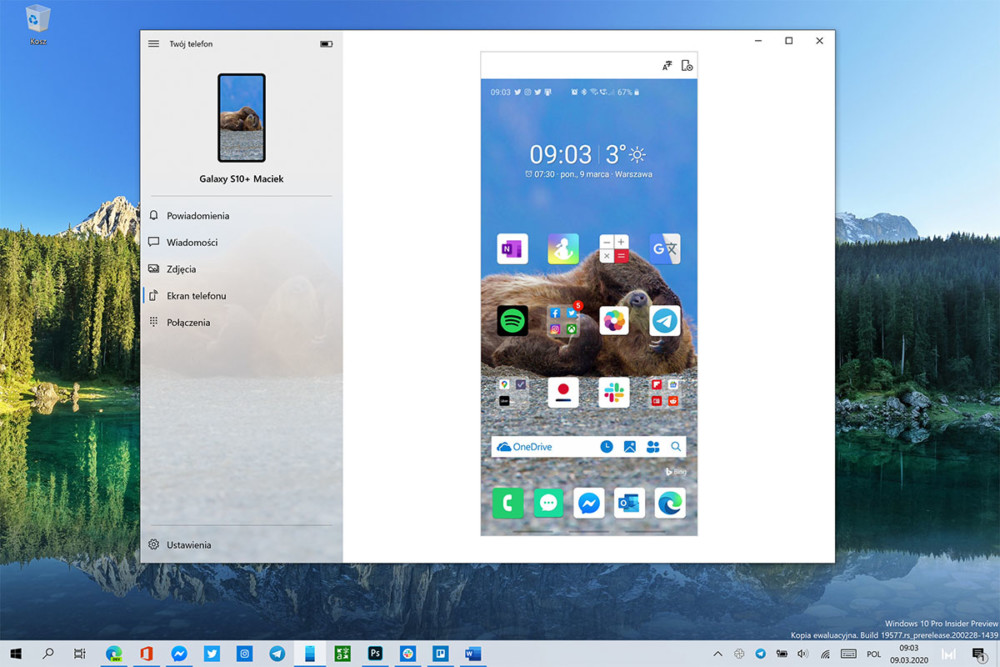Open the social apps folder with badge
The width and height of the screenshot is (1000, 667).
[563, 321]
